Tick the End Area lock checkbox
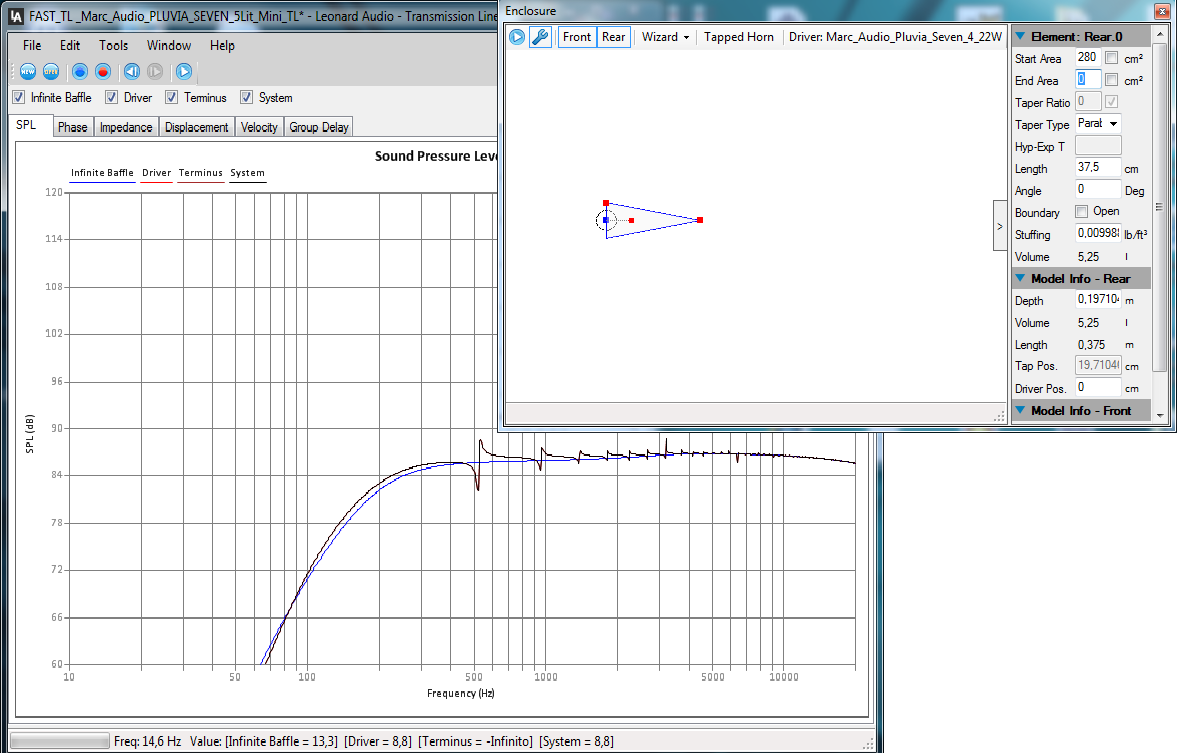 (1112, 80)
